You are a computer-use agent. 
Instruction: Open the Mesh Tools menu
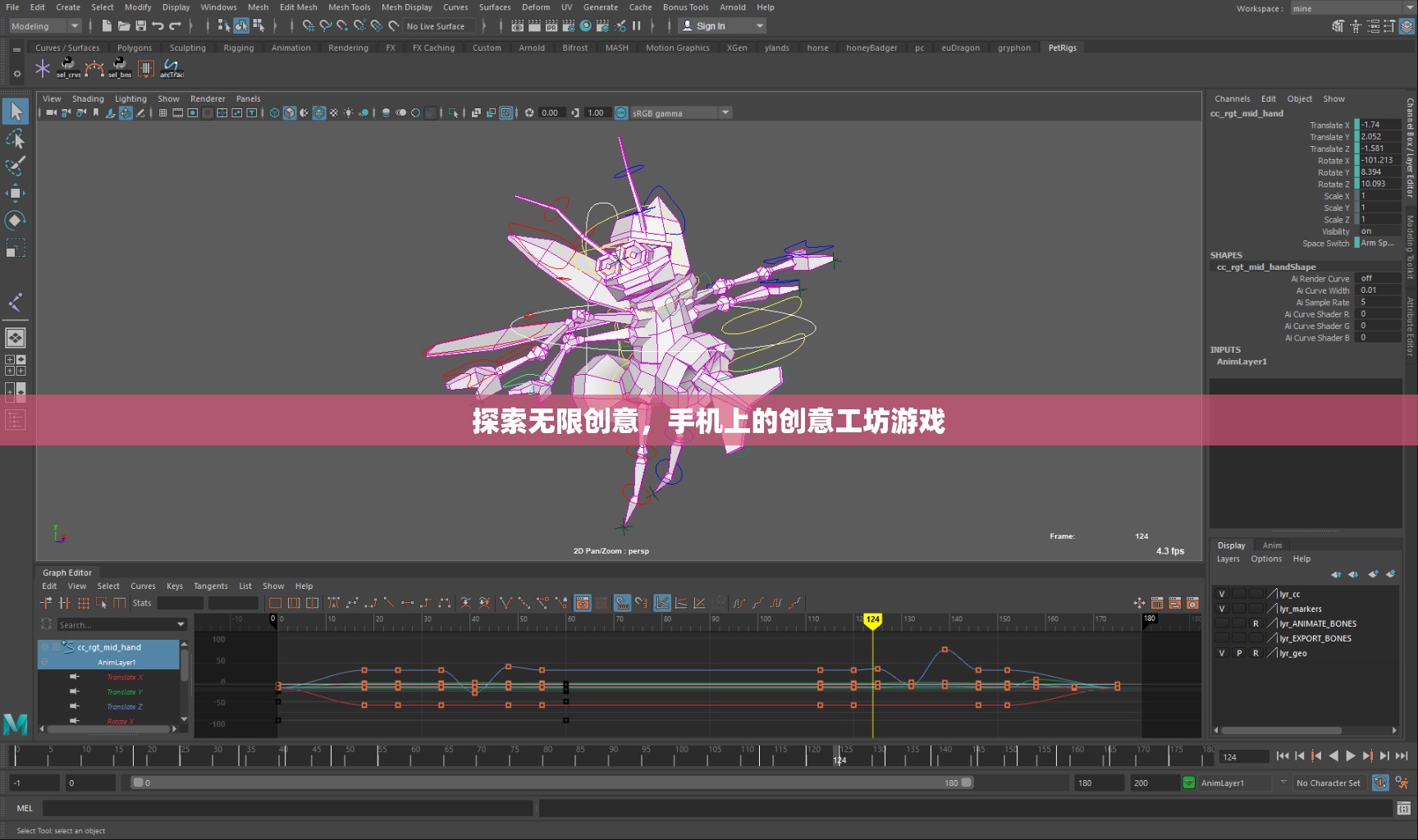350,7
